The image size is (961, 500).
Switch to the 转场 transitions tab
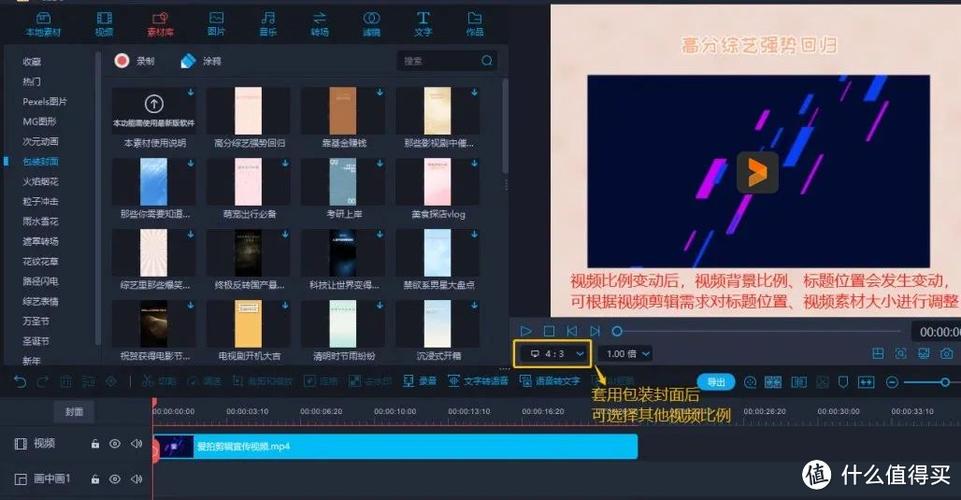pos(319,25)
